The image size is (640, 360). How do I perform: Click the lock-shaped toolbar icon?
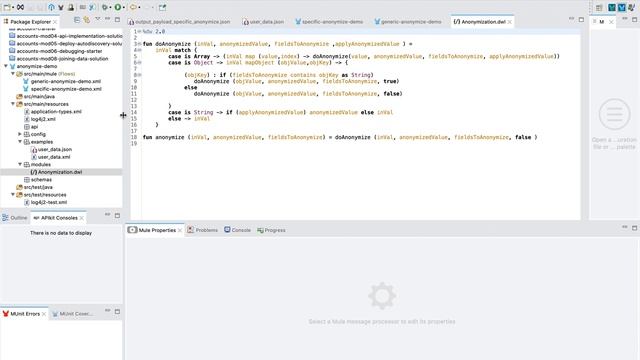click(x=71, y=7)
